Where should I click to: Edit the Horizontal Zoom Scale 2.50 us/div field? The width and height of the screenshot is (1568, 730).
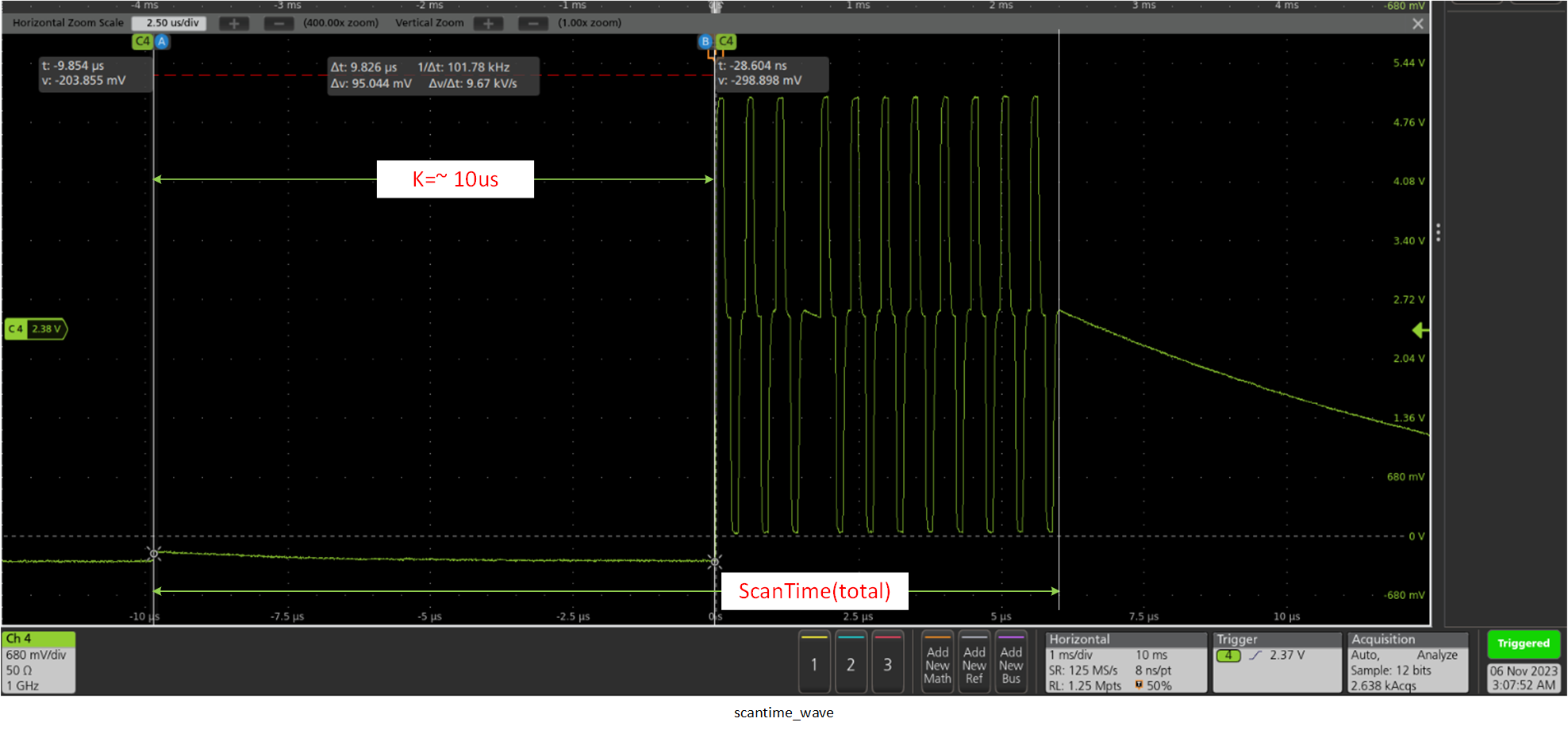[169, 23]
